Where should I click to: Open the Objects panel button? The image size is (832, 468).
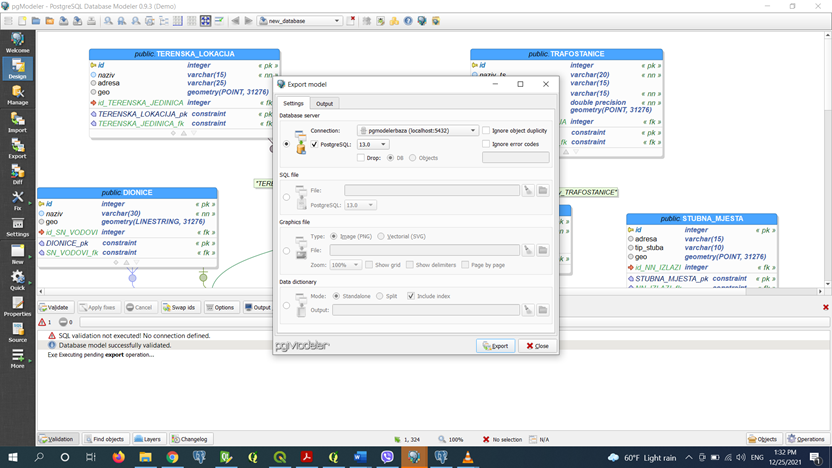pyautogui.click(x=762, y=439)
